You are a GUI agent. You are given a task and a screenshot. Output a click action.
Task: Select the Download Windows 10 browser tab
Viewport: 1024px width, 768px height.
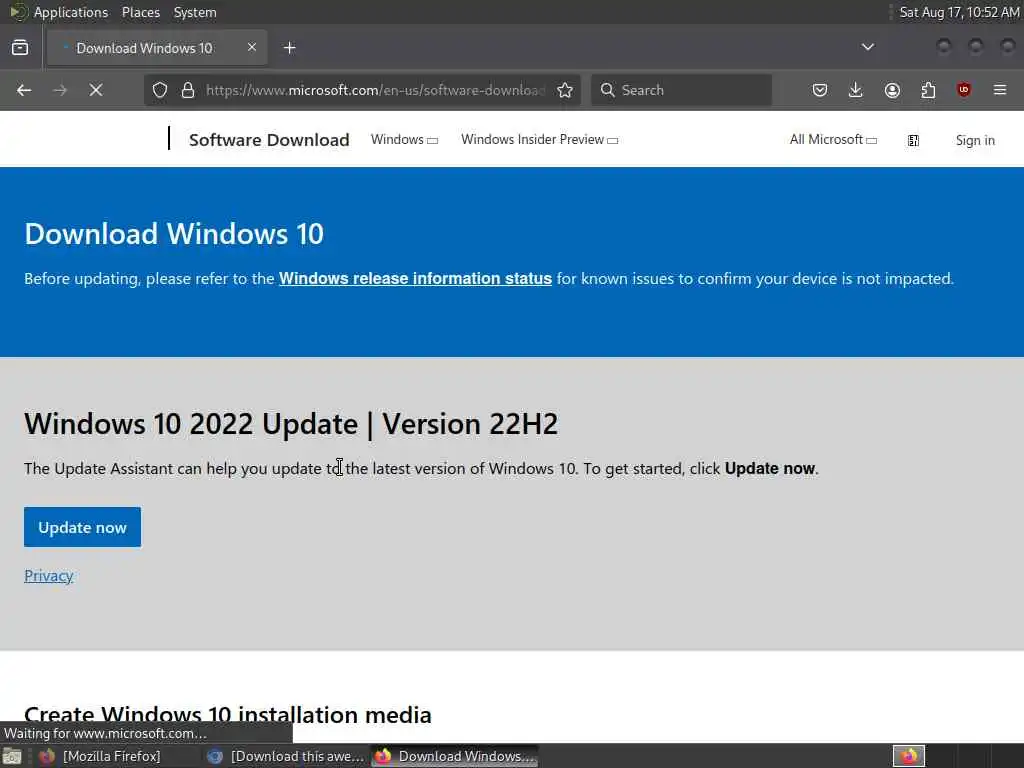[x=157, y=48]
